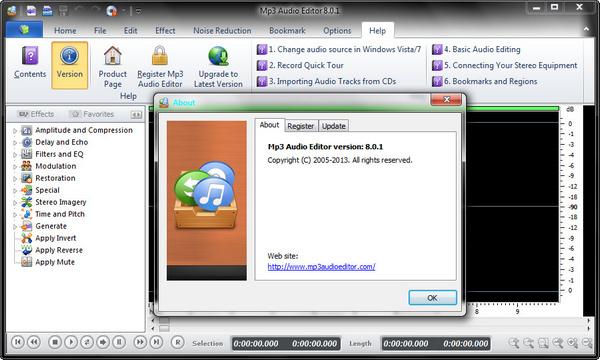Expand the Filters and EQ tree node

click(x=15, y=155)
